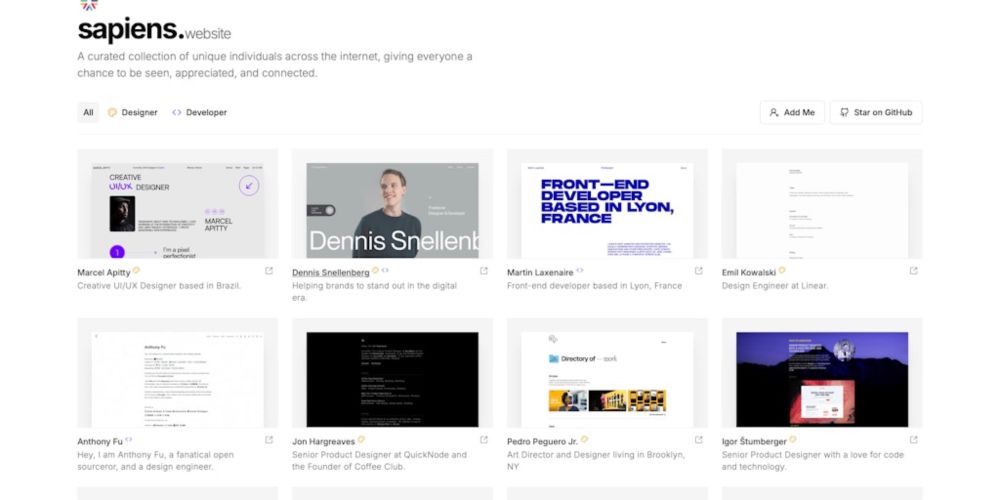The width and height of the screenshot is (1000, 500).
Task: Click the Pedro Peguero Jr. name link
Action: point(542,441)
